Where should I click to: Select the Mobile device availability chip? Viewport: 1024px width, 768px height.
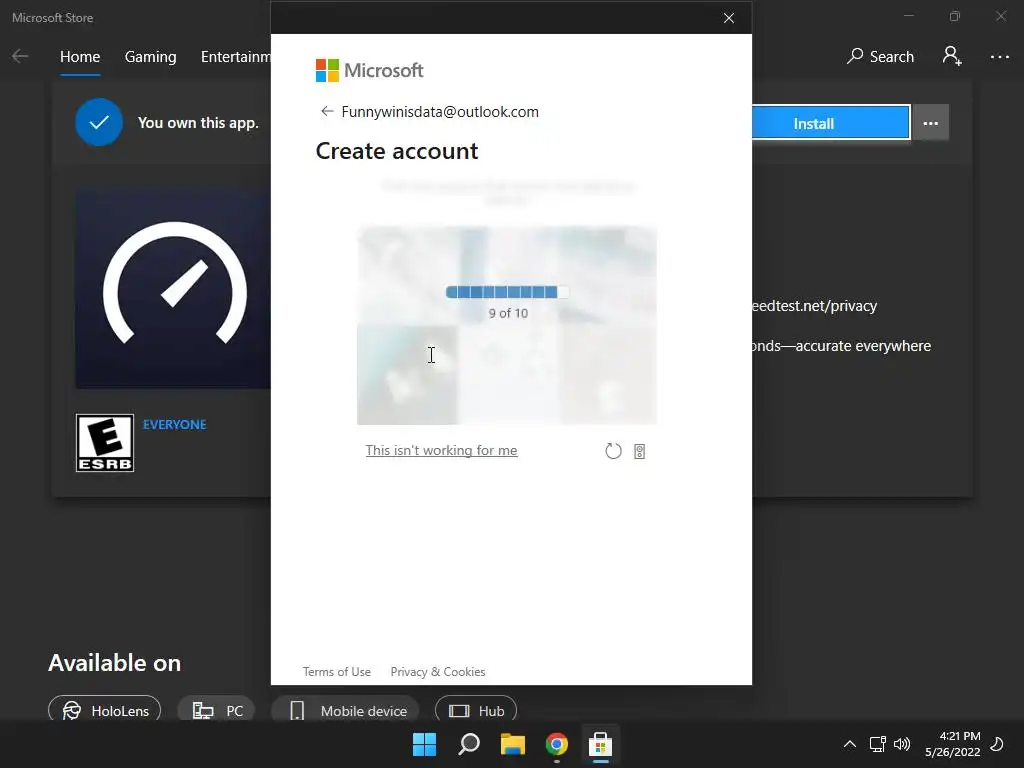pos(345,710)
